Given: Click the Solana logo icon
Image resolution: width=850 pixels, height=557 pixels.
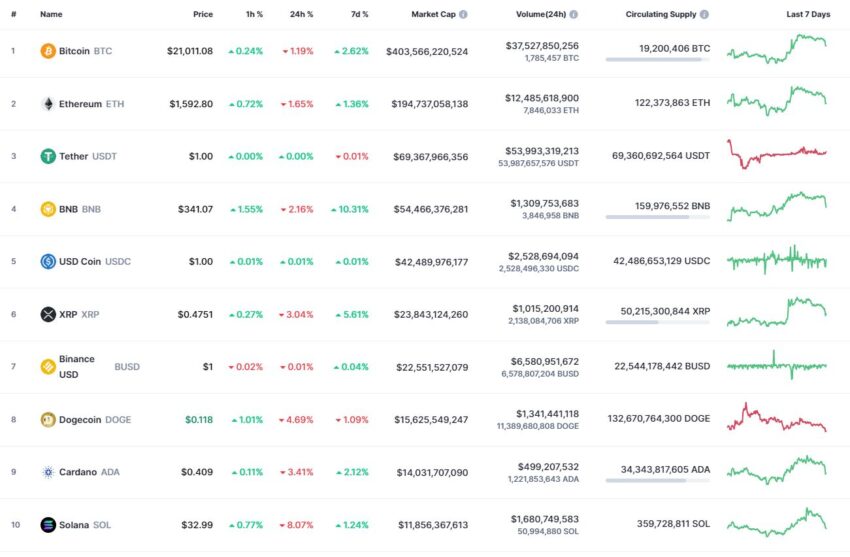Looking at the screenshot, I should 48,524.
